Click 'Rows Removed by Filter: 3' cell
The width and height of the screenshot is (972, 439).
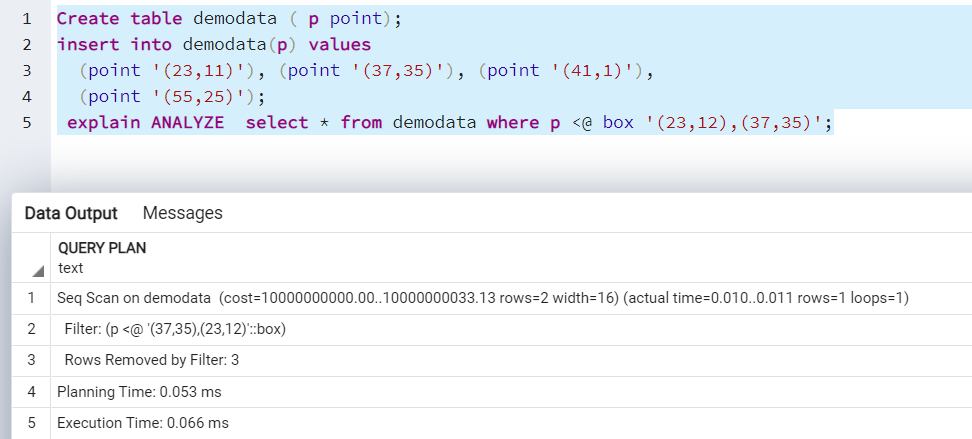pyautogui.click(x=511, y=360)
